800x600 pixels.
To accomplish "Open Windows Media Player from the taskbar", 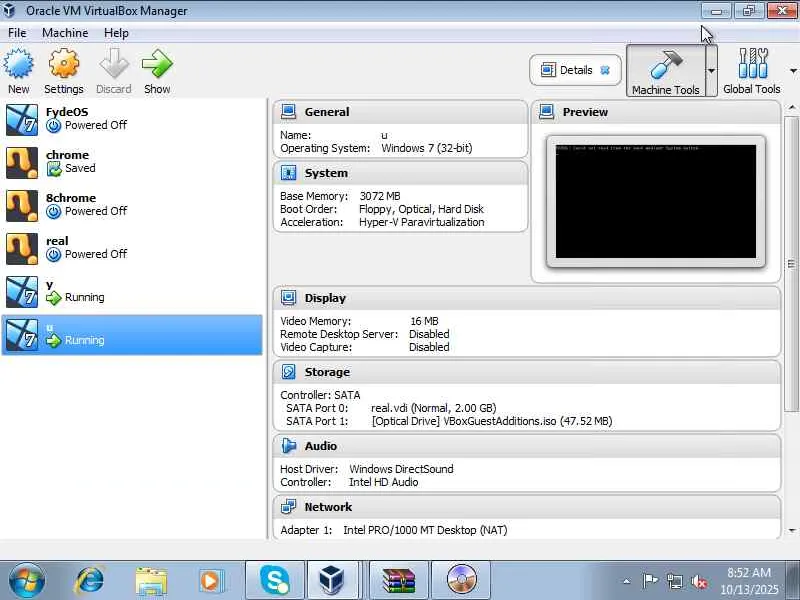I will click(211, 581).
